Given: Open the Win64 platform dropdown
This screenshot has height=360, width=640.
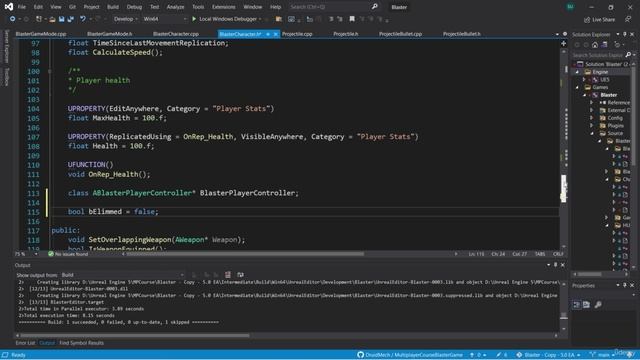Looking at the screenshot, I should (165, 19).
